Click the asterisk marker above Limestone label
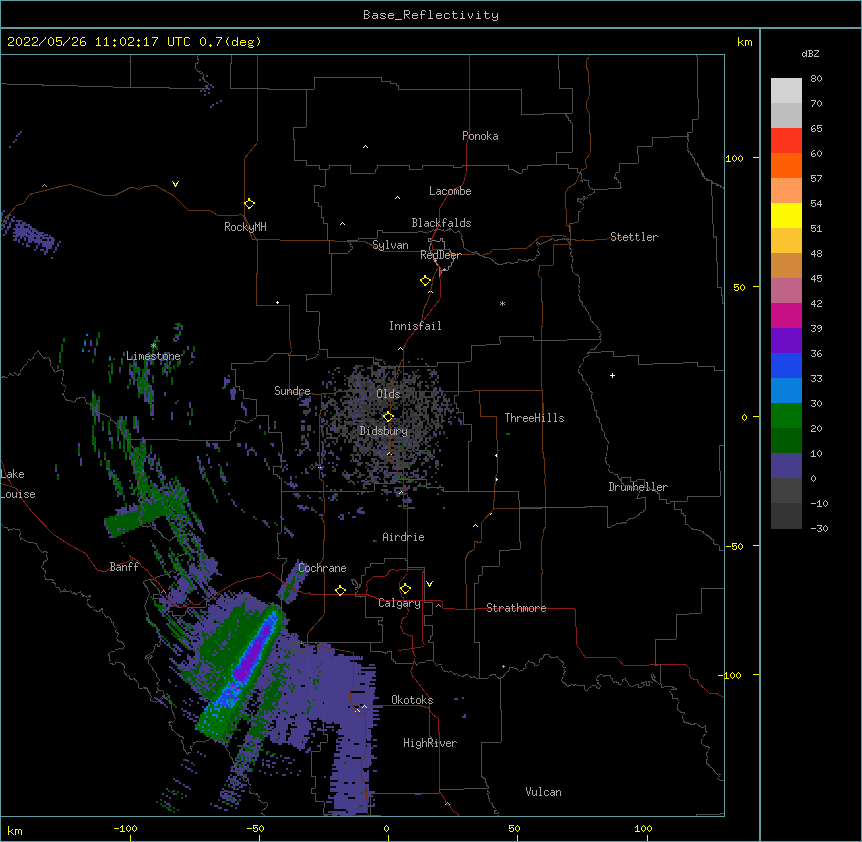Viewport: 862px width, 842px height. (153, 346)
